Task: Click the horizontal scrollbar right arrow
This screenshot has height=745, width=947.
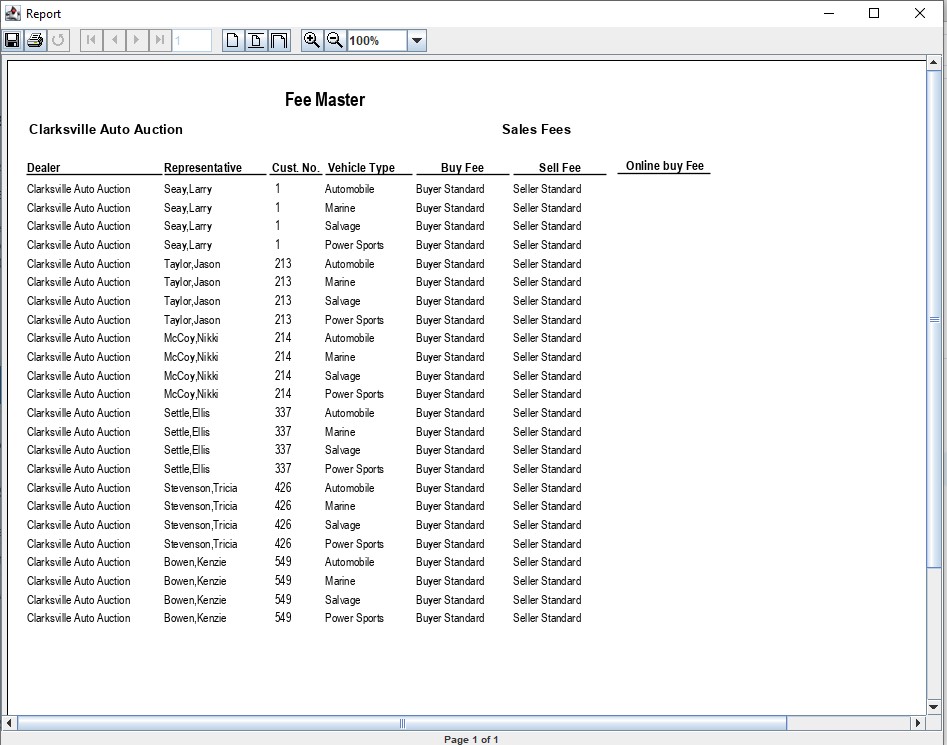Action: (918, 723)
